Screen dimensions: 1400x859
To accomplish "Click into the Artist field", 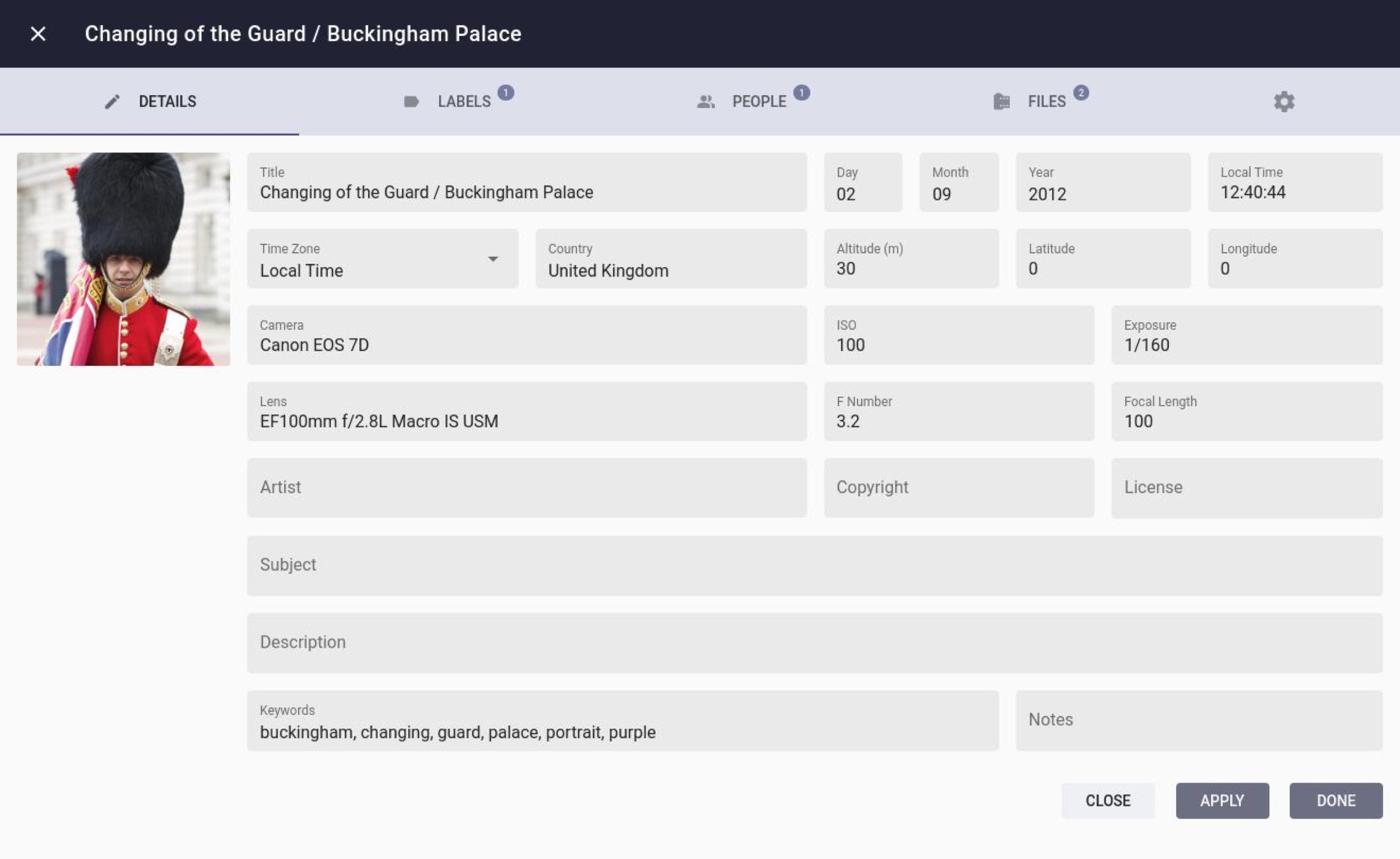I will pos(526,488).
